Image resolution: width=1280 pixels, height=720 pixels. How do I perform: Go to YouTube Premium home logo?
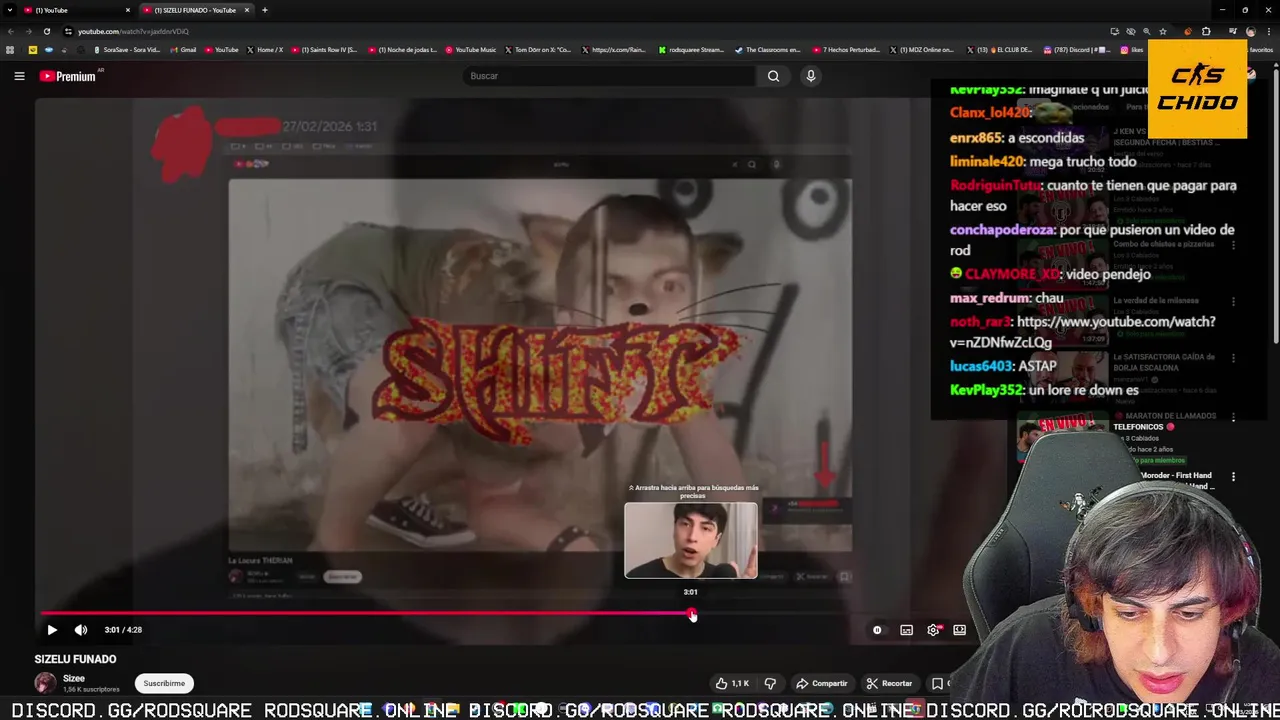[x=68, y=76]
